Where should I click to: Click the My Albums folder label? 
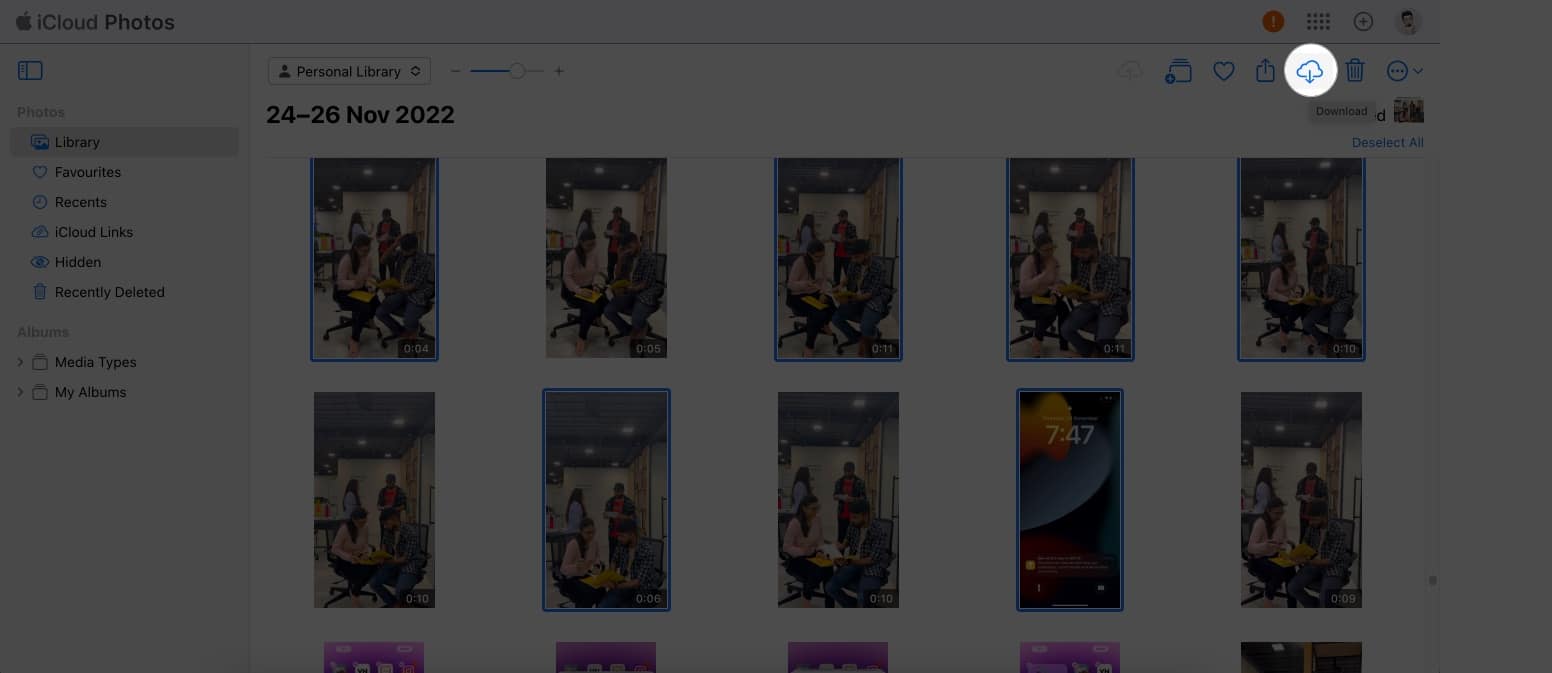click(x=90, y=392)
